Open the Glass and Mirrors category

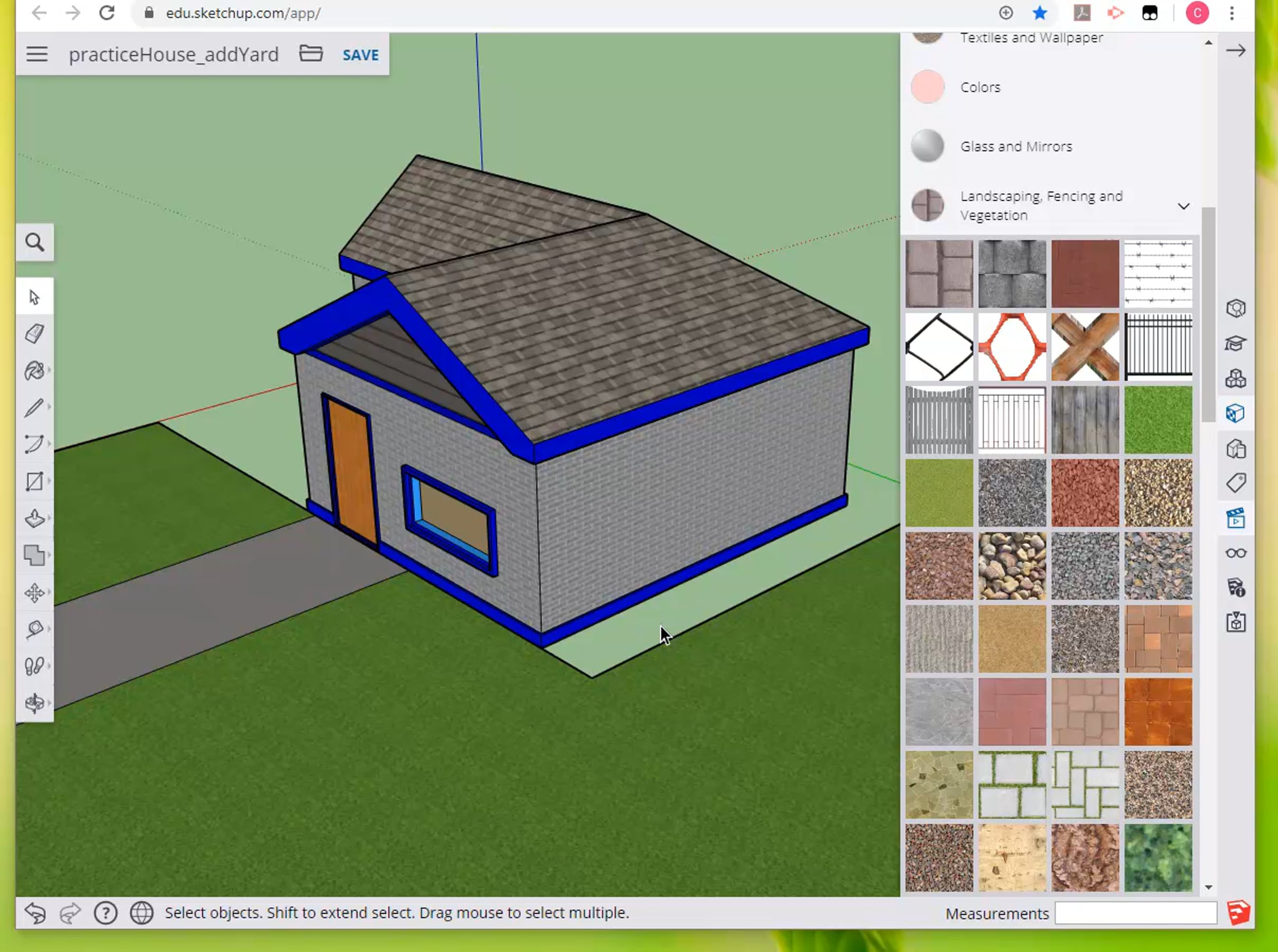tap(1016, 146)
